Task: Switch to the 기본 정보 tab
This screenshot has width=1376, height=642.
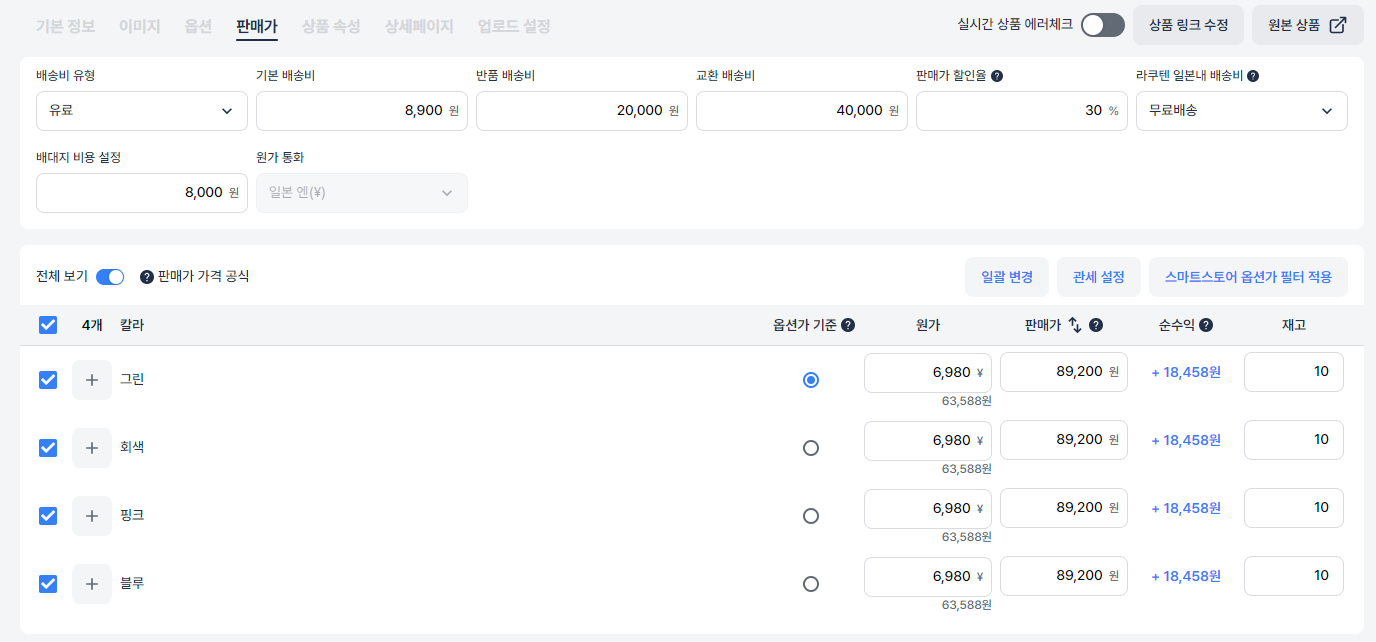Action: point(64,26)
